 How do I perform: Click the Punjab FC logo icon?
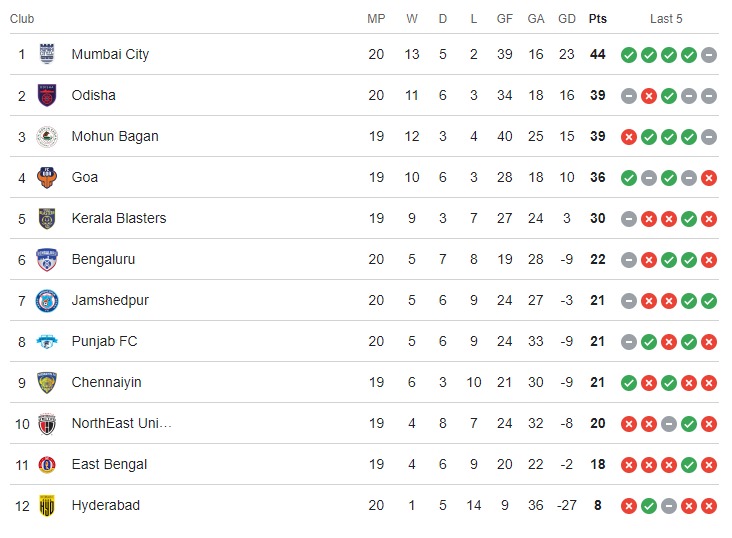[47, 341]
